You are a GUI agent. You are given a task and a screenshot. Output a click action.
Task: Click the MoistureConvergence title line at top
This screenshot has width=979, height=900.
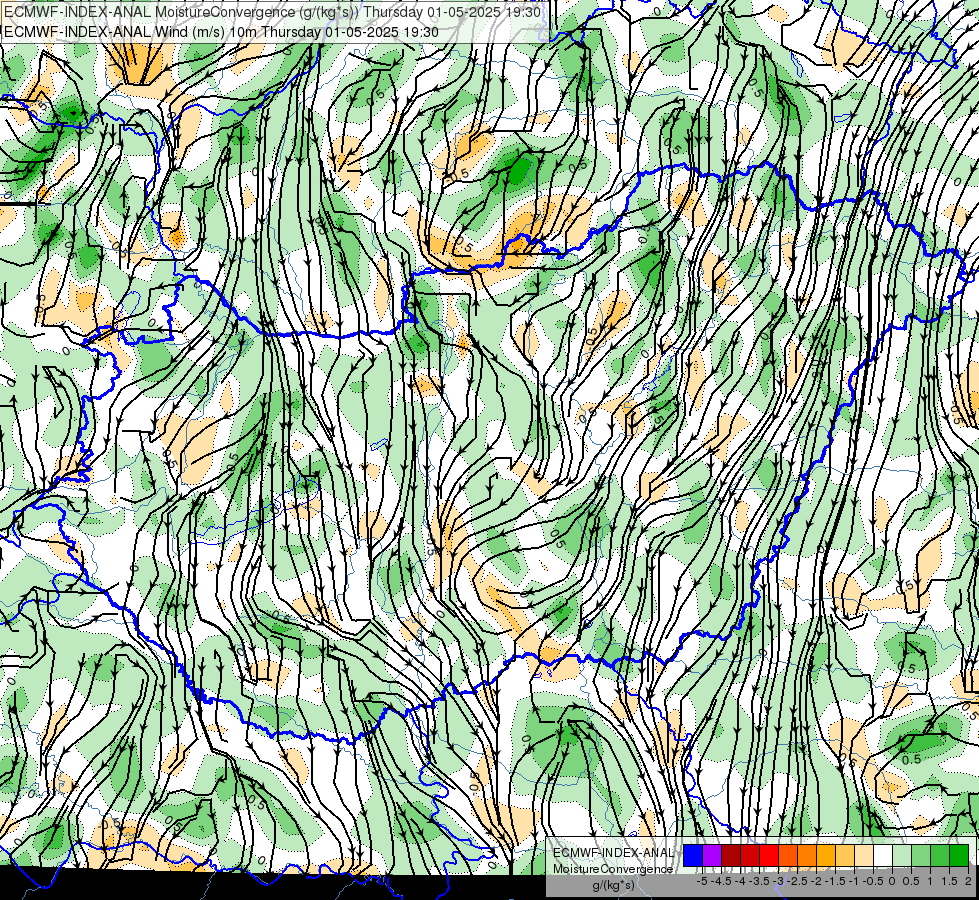click(272, 12)
